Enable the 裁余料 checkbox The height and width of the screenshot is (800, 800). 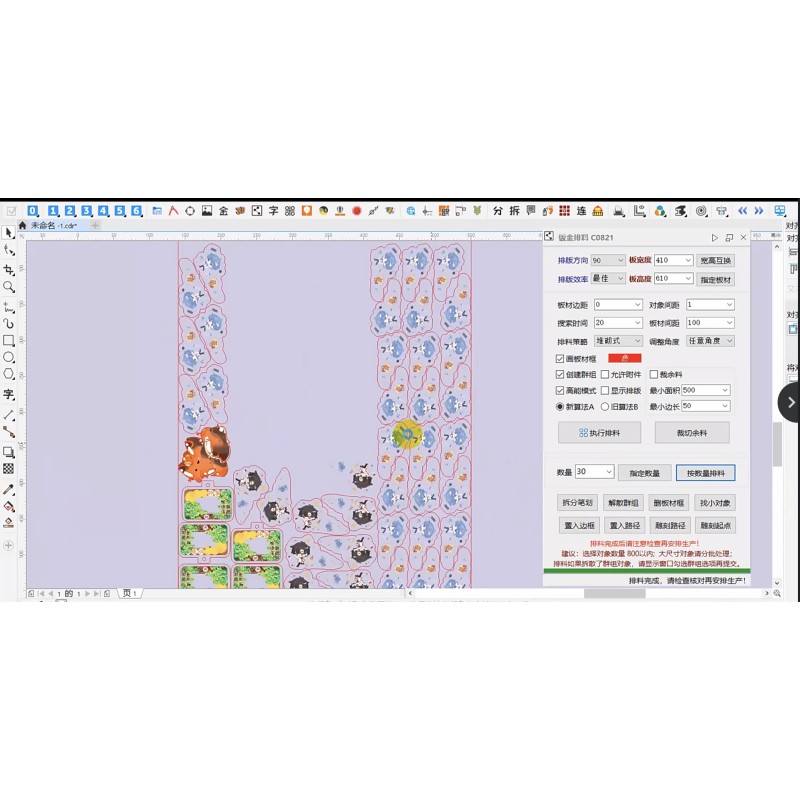click(x=654, y=374)
